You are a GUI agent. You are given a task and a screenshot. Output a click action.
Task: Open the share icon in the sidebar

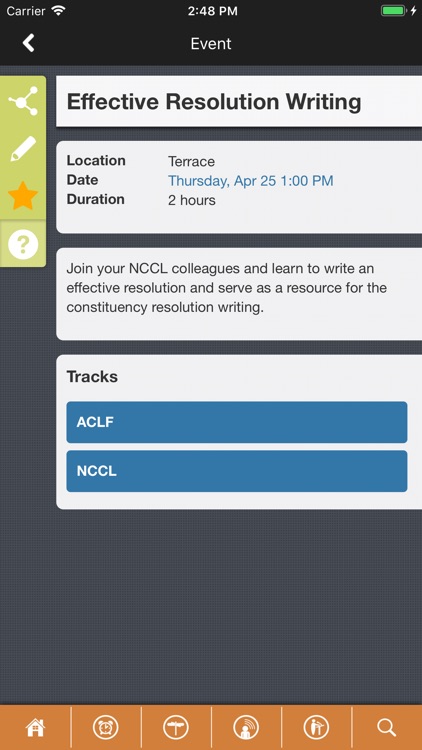23,100
